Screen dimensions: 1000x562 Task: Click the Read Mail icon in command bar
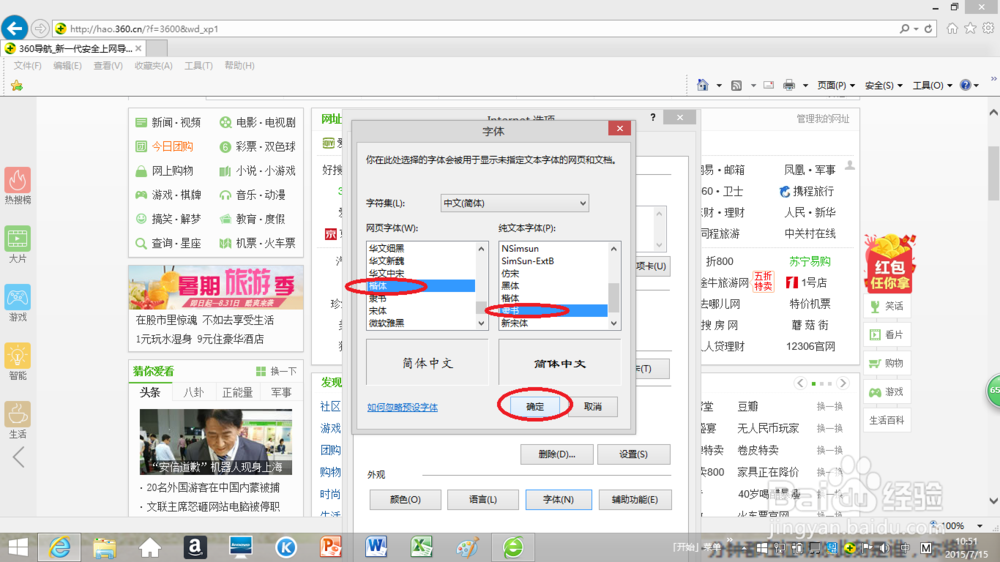pos(768,85)
